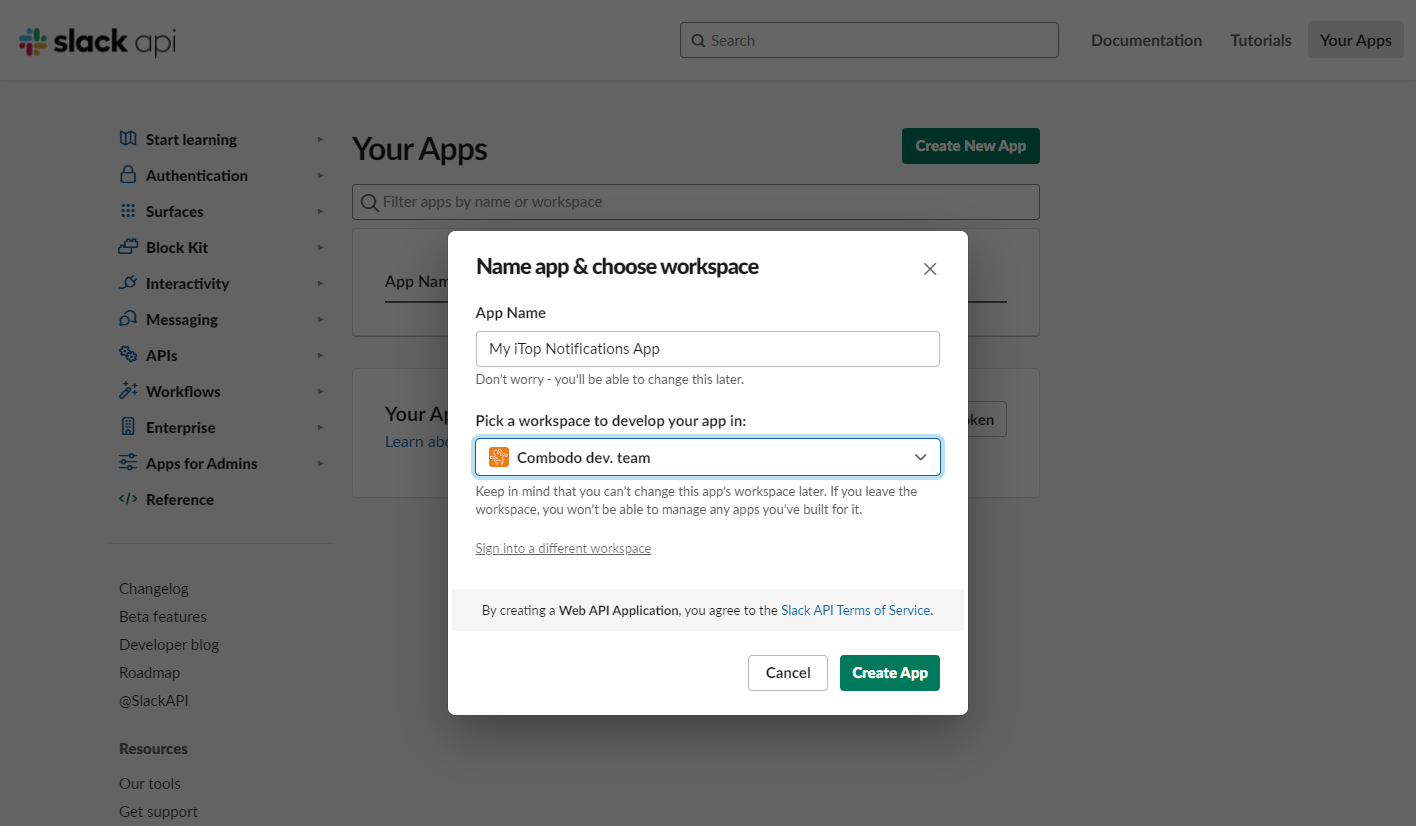The height and width of the screenshot is (826, 1416).
Task: Click the Interactivity plug icon
Action: pos(128,283)
